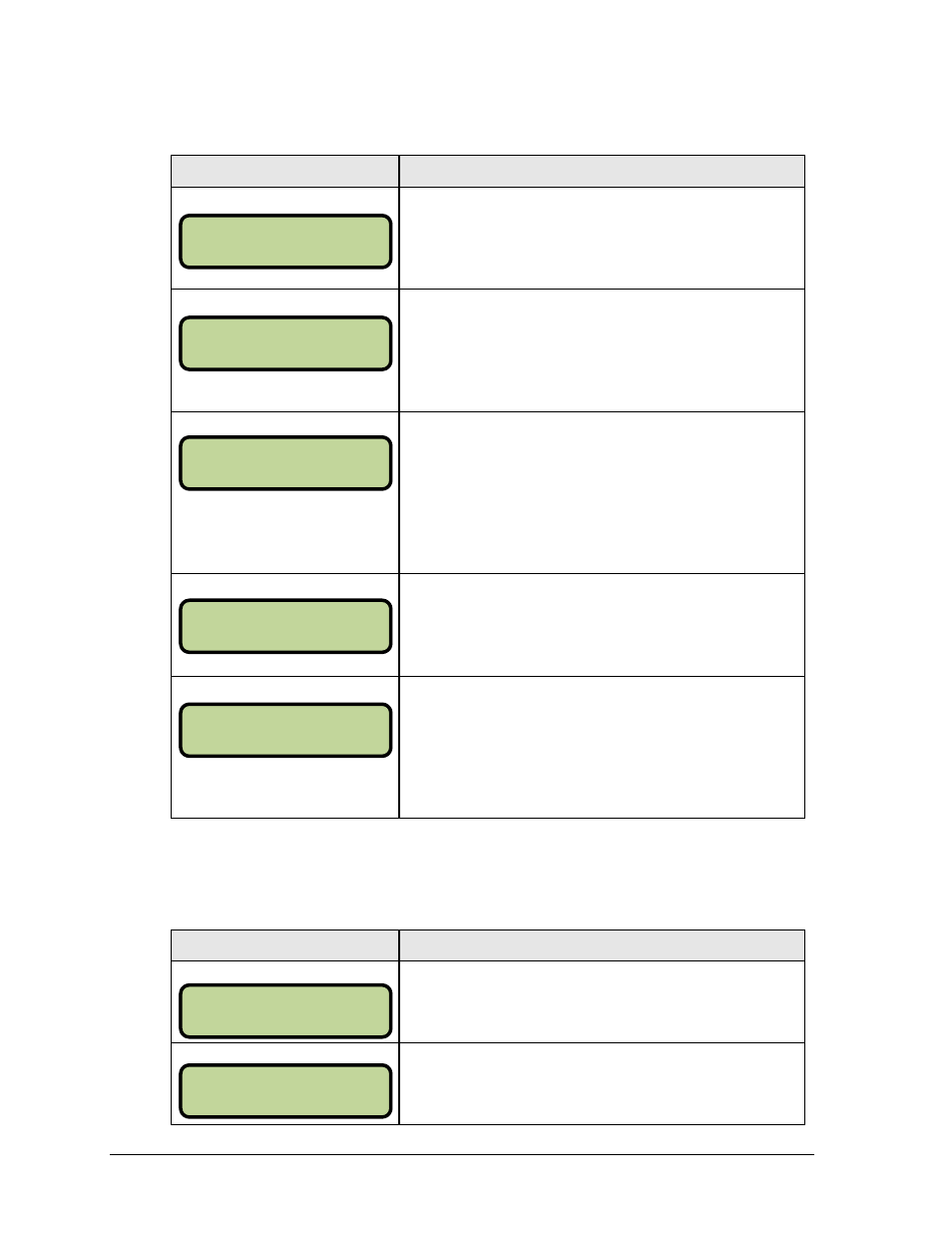Click the blank cell beside second lower LCD box

(602, 1083)
